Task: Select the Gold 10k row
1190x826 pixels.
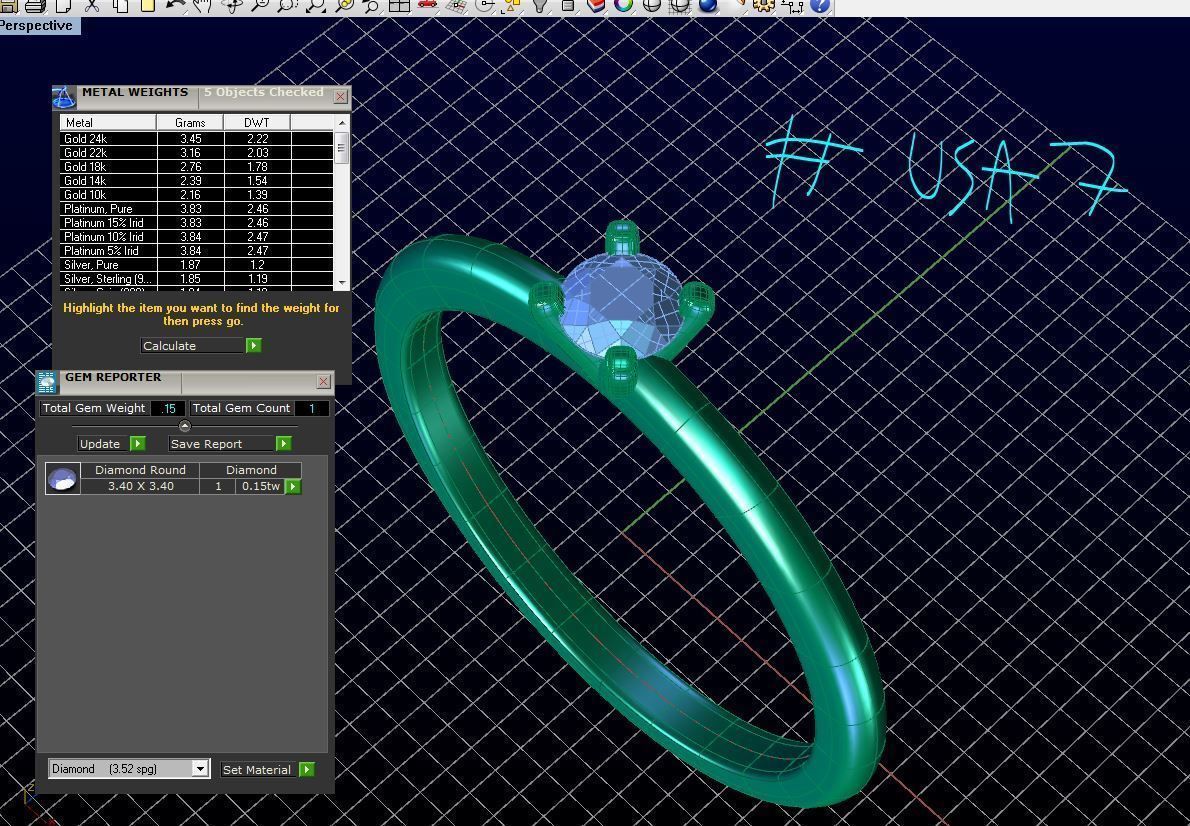Action: click(197, 194)
